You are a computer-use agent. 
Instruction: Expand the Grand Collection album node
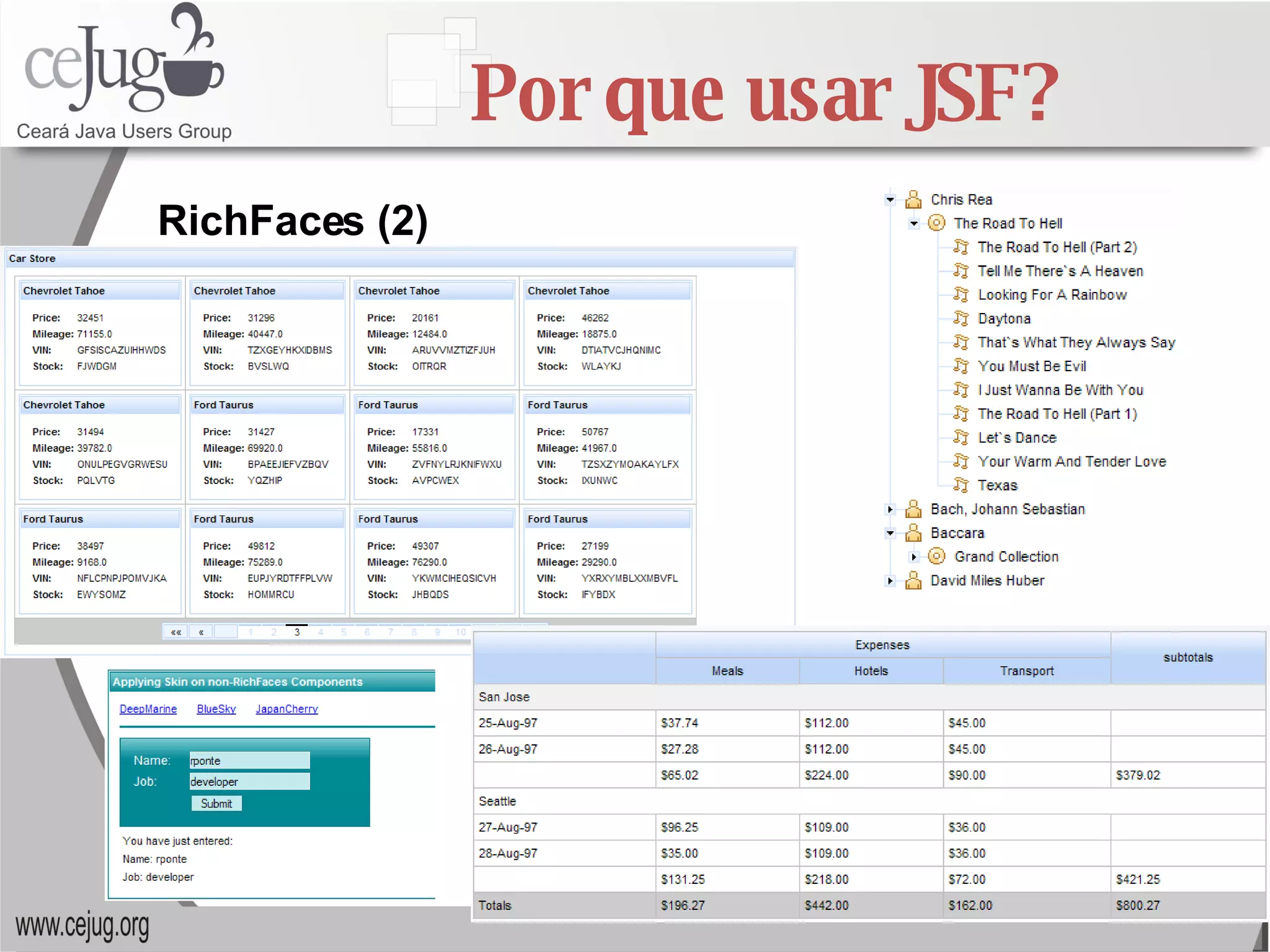tap(913, 557)
